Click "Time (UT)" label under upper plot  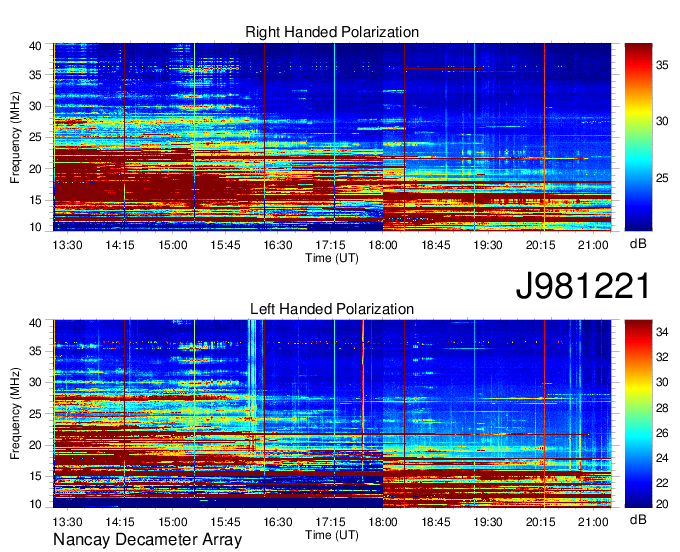(x=332, y=258)
